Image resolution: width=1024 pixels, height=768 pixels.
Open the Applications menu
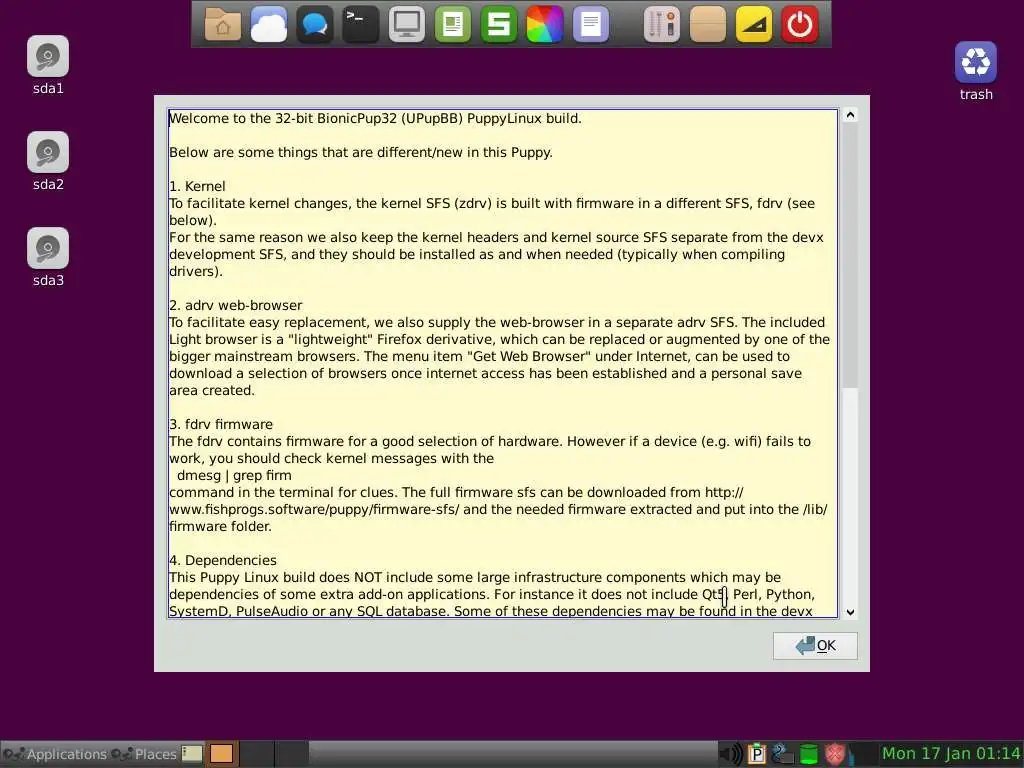[x=55, y=754]
